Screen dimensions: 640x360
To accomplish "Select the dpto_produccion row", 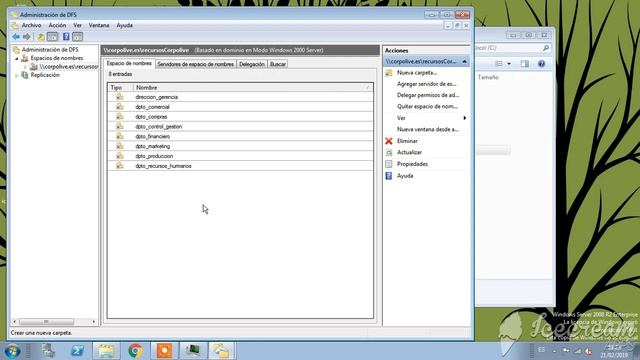I will [240, 156].
